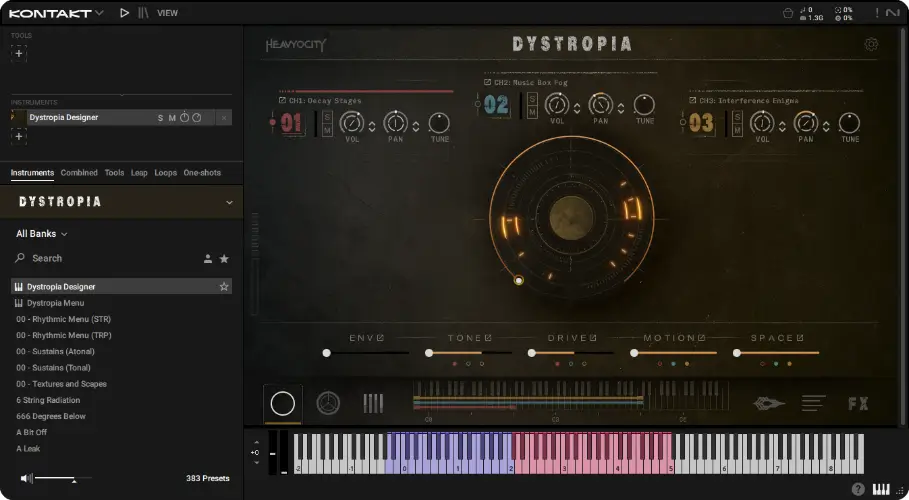The height and width of the screenshot is (500, 909).
Task: Open the help question mark icon
Action: click(858, 489)
